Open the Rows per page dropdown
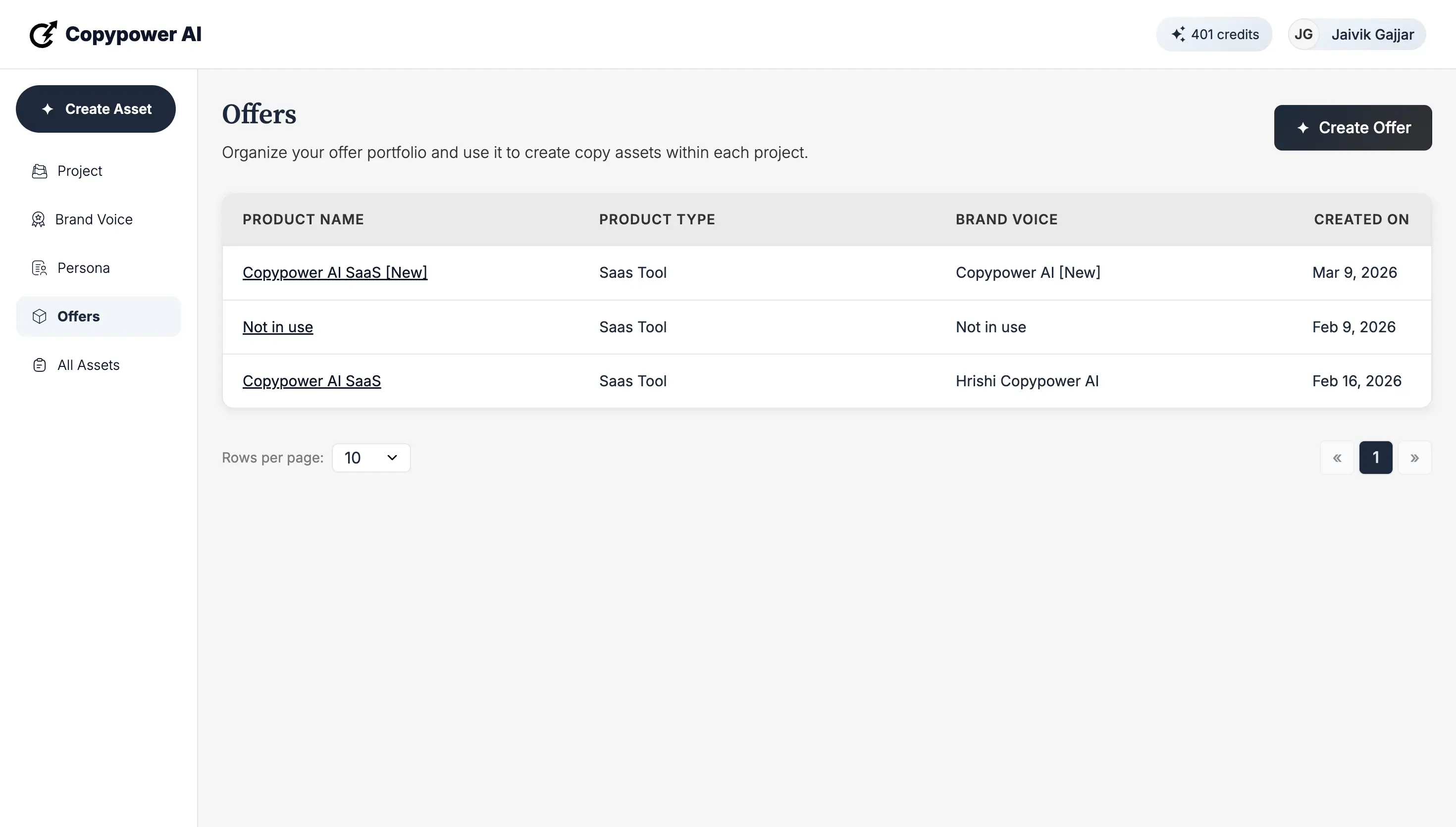Screen dimensions: 1456x827 pyautogui.click(x=370, y=457)
